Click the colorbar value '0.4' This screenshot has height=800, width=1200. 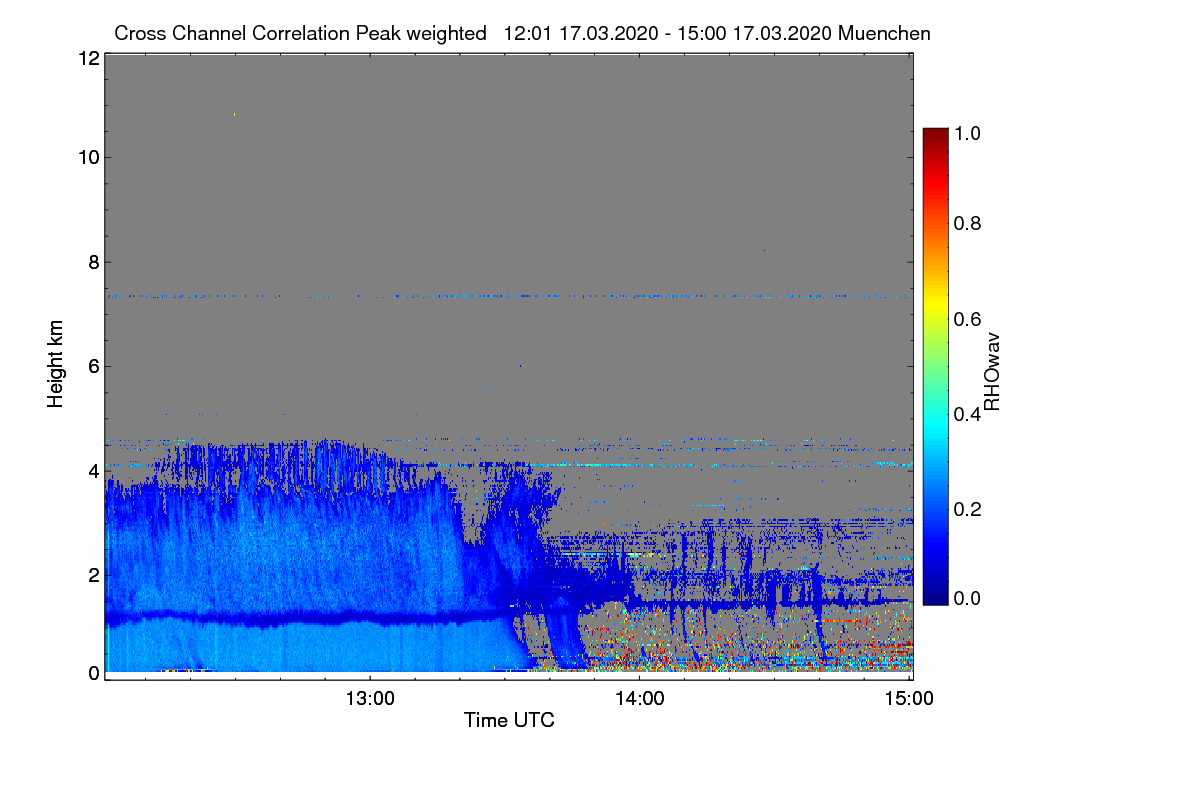[966, 413]
